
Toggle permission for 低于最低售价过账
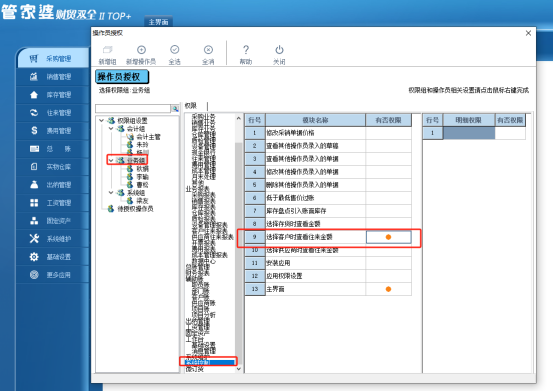[388, 198]
